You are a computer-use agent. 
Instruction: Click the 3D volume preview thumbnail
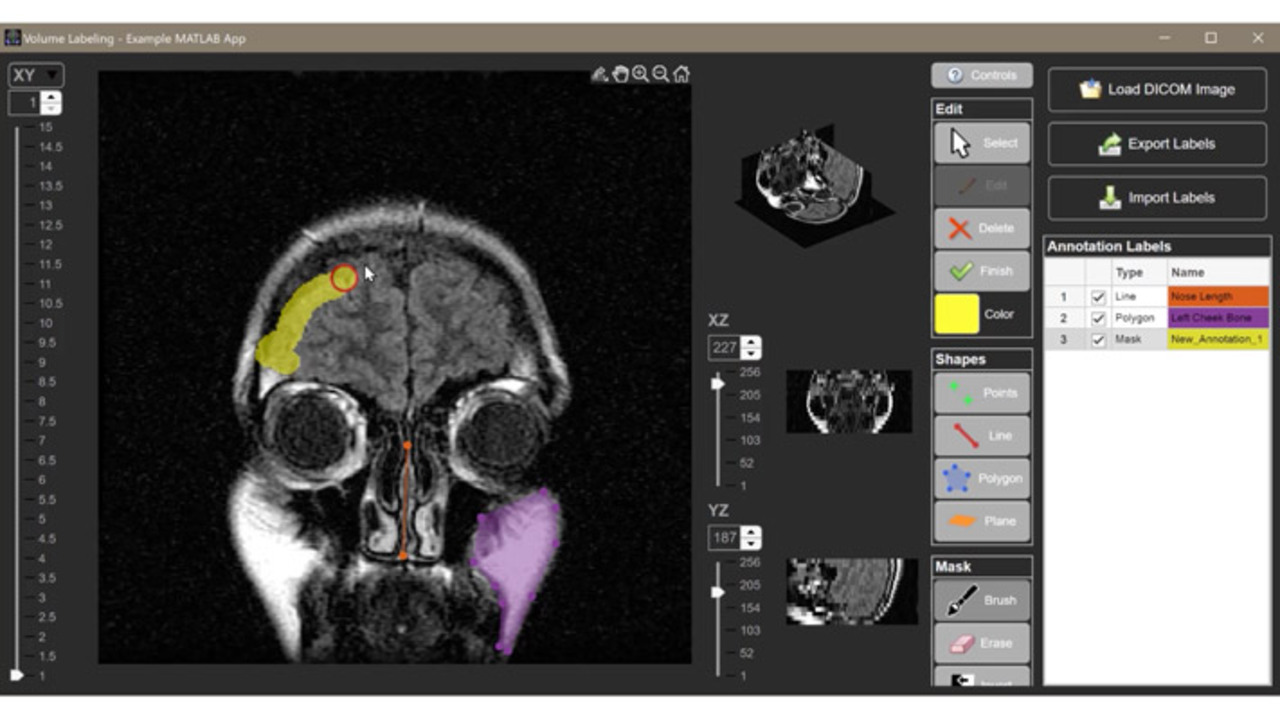[814, 178]
